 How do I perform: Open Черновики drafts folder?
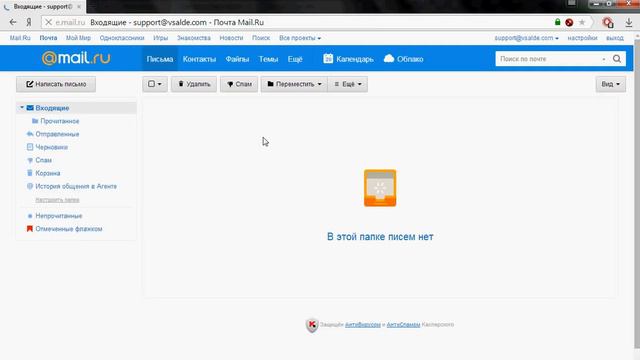pyautogui.click(x=51, y=147)
